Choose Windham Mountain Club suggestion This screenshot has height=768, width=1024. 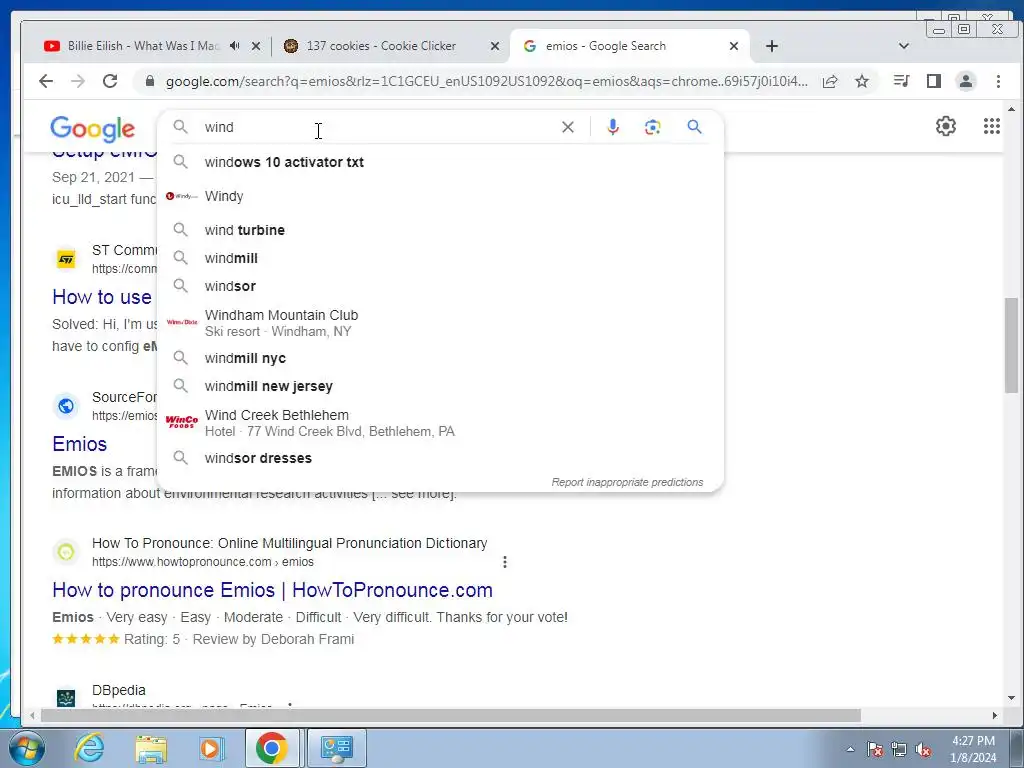[x=440, y=323]
